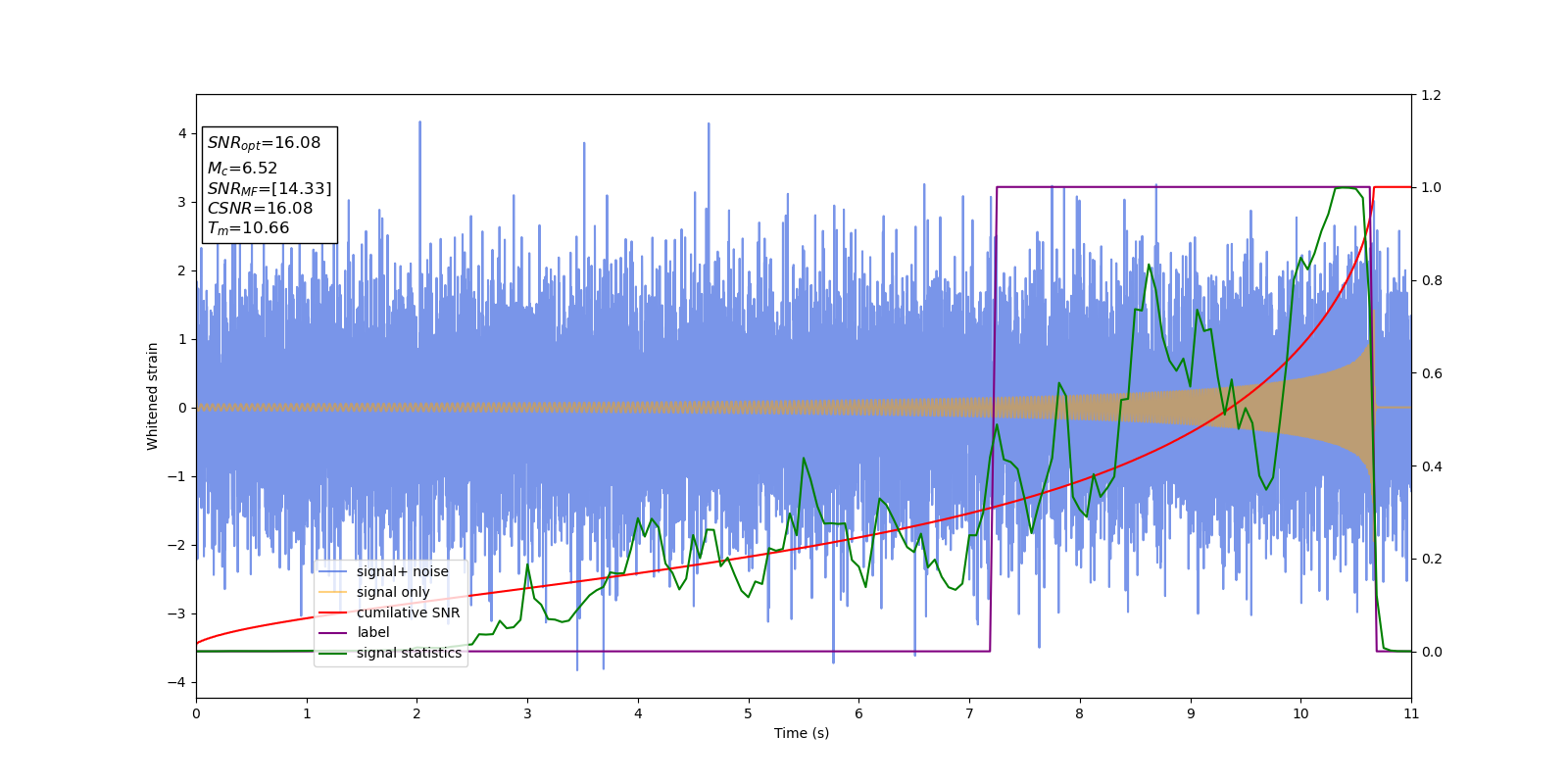Click the Mc=6.52 annotation text

point(242,169)
